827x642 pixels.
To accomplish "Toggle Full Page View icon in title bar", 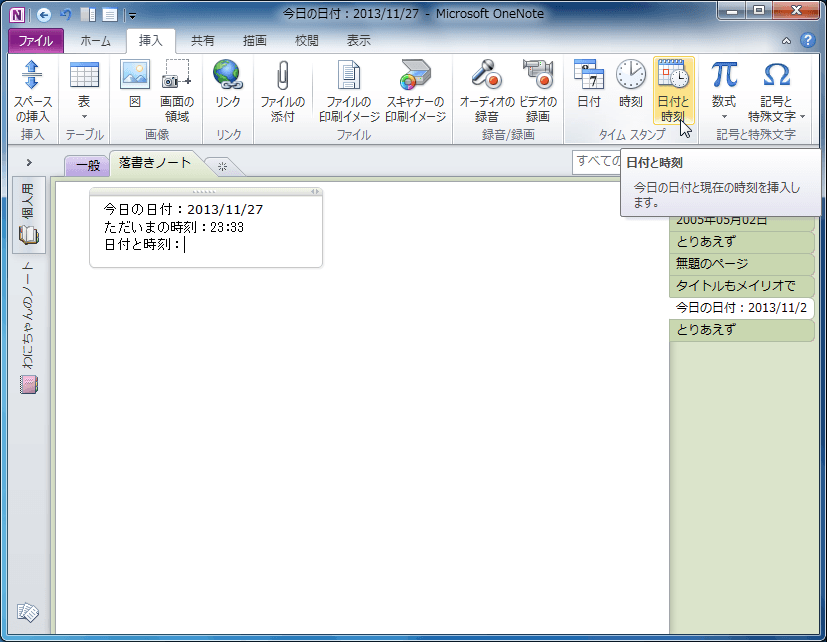I will pyautogui.click(x=109, y=15).
